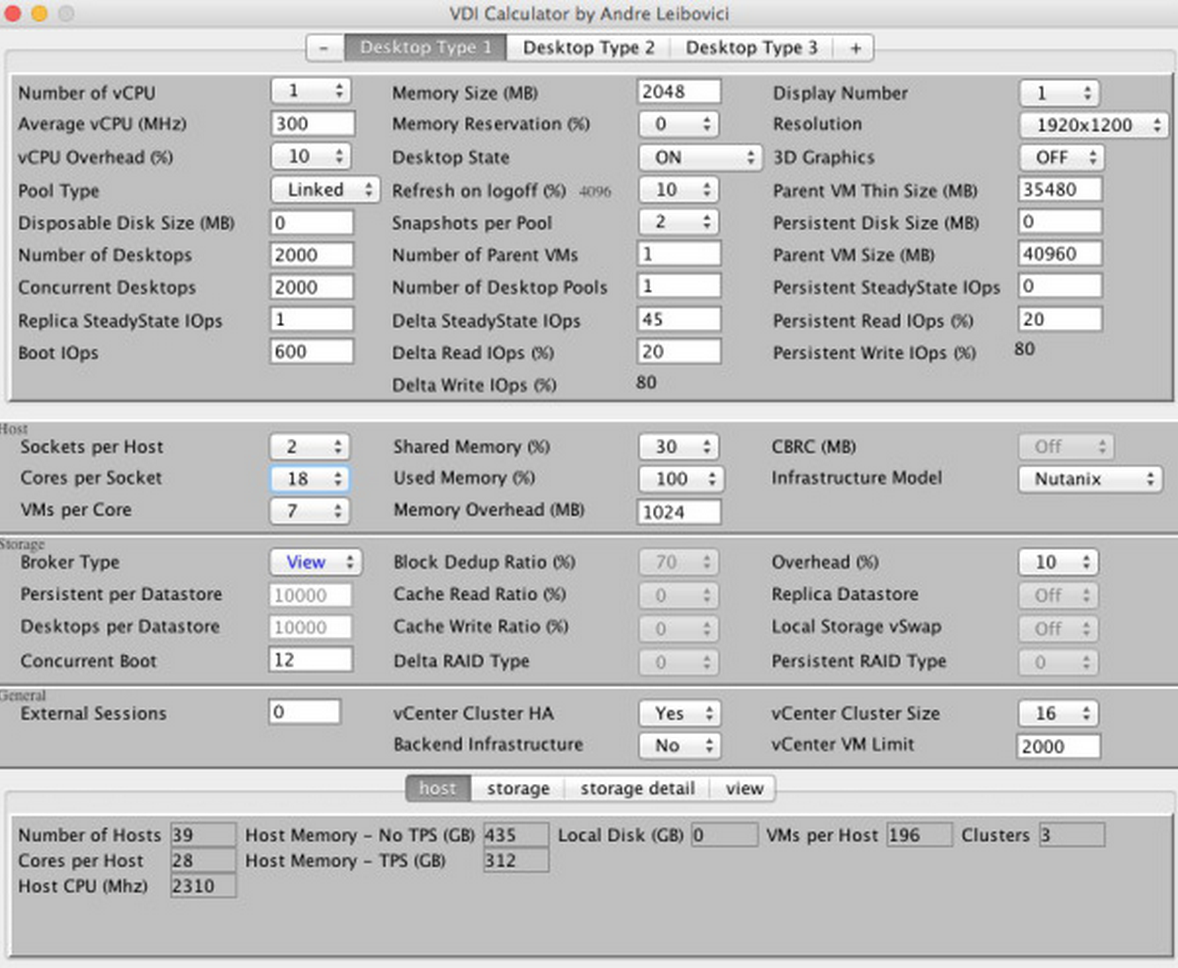Open Cores per Socket dropdown

pyautogui.click(x=310, y=479)
